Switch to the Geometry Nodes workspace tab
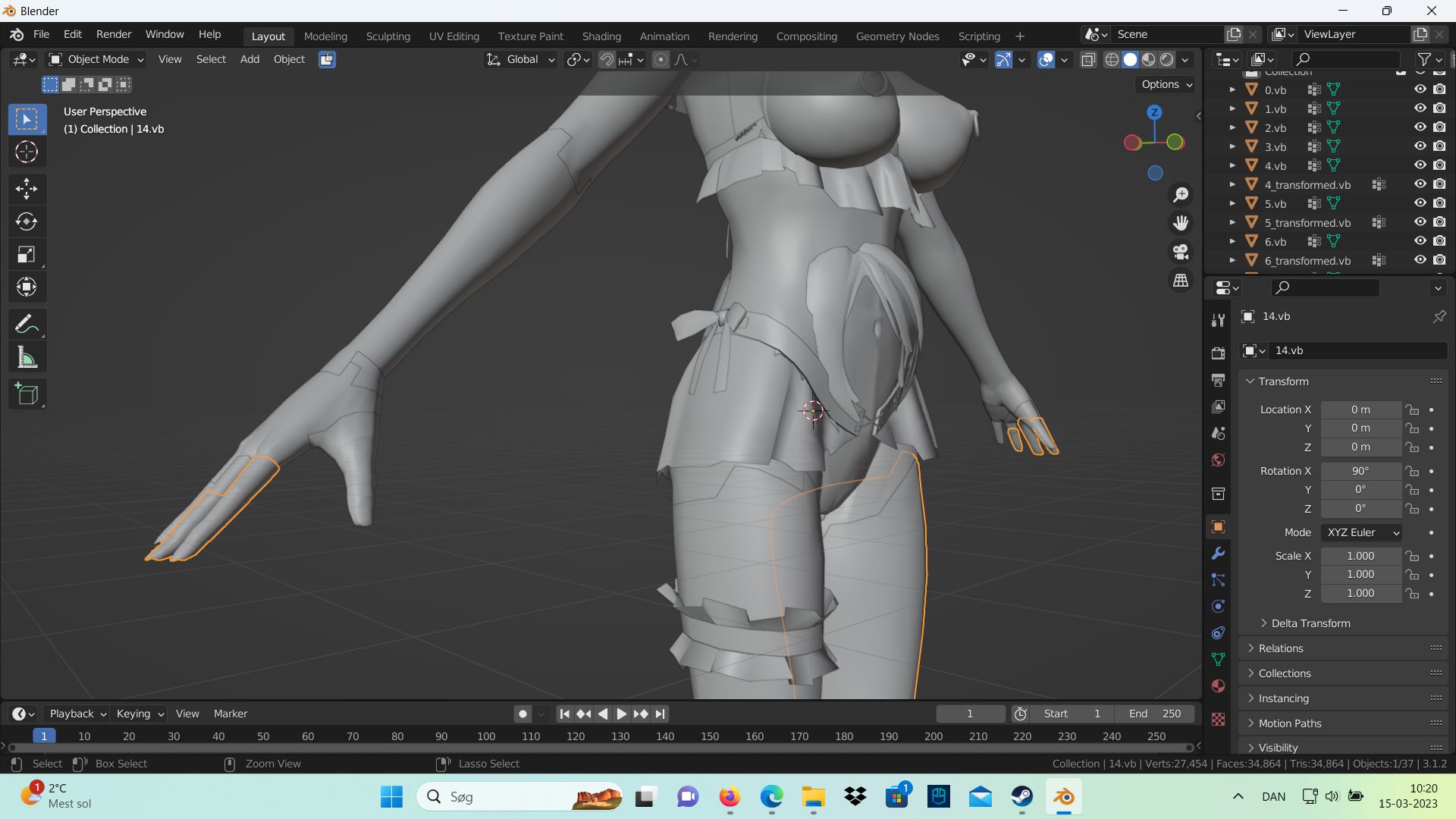1456x819 pixels. [897, 36]
